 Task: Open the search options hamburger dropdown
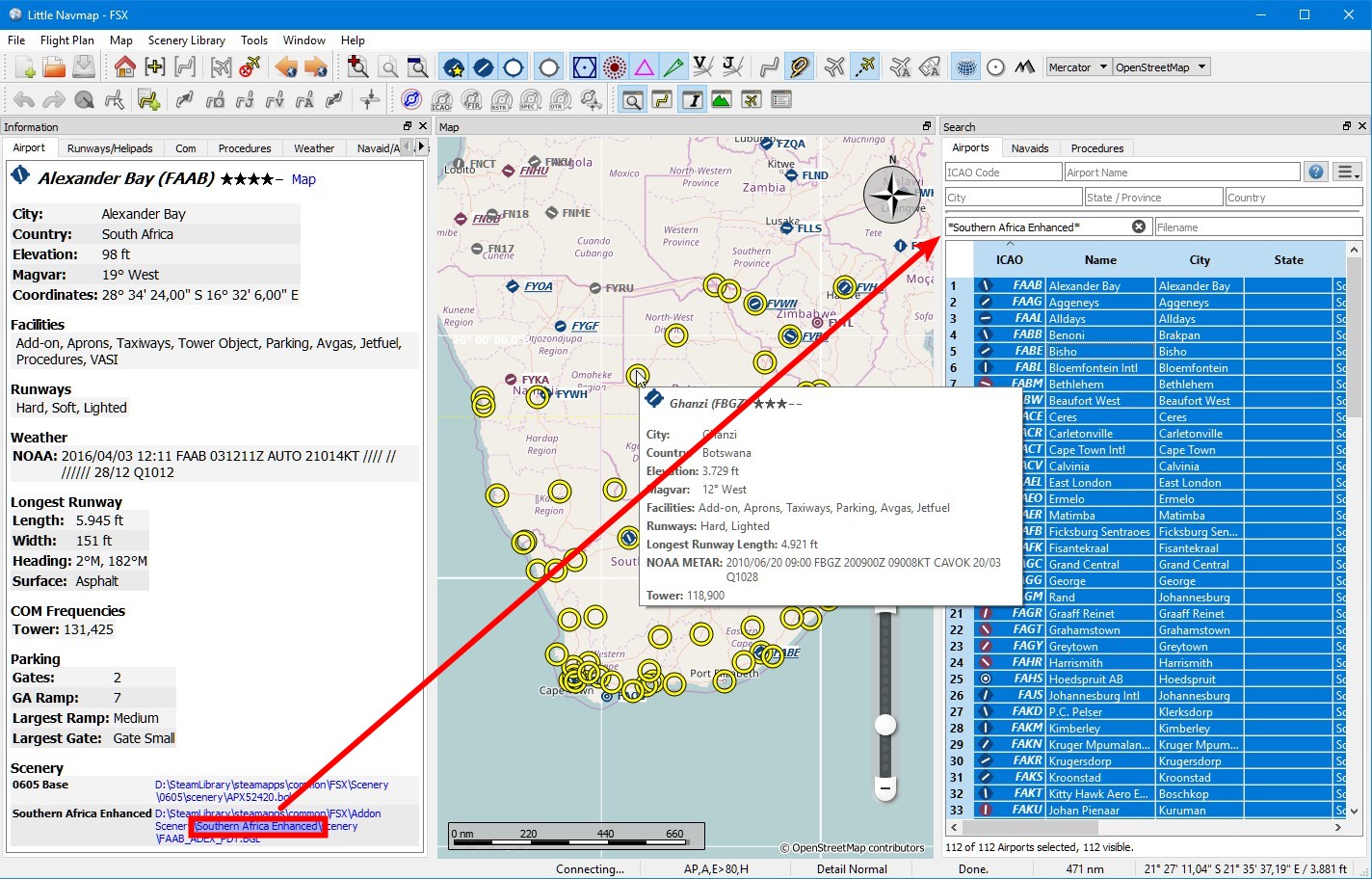click(x=1348, y=172)
